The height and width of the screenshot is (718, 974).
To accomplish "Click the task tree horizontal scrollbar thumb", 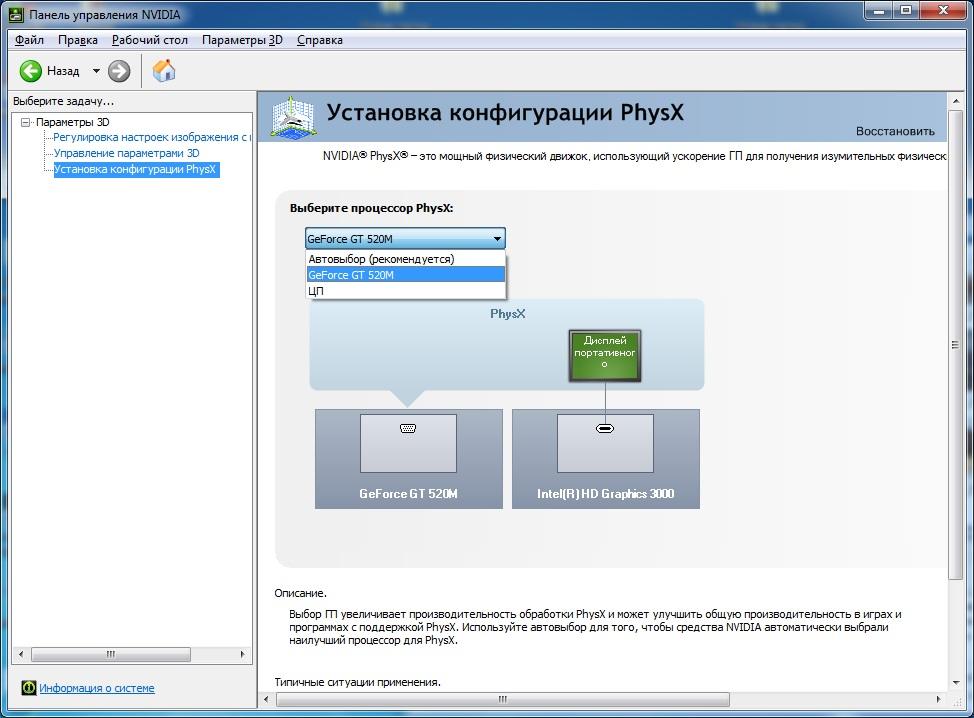I will click(x=111, y=654).
